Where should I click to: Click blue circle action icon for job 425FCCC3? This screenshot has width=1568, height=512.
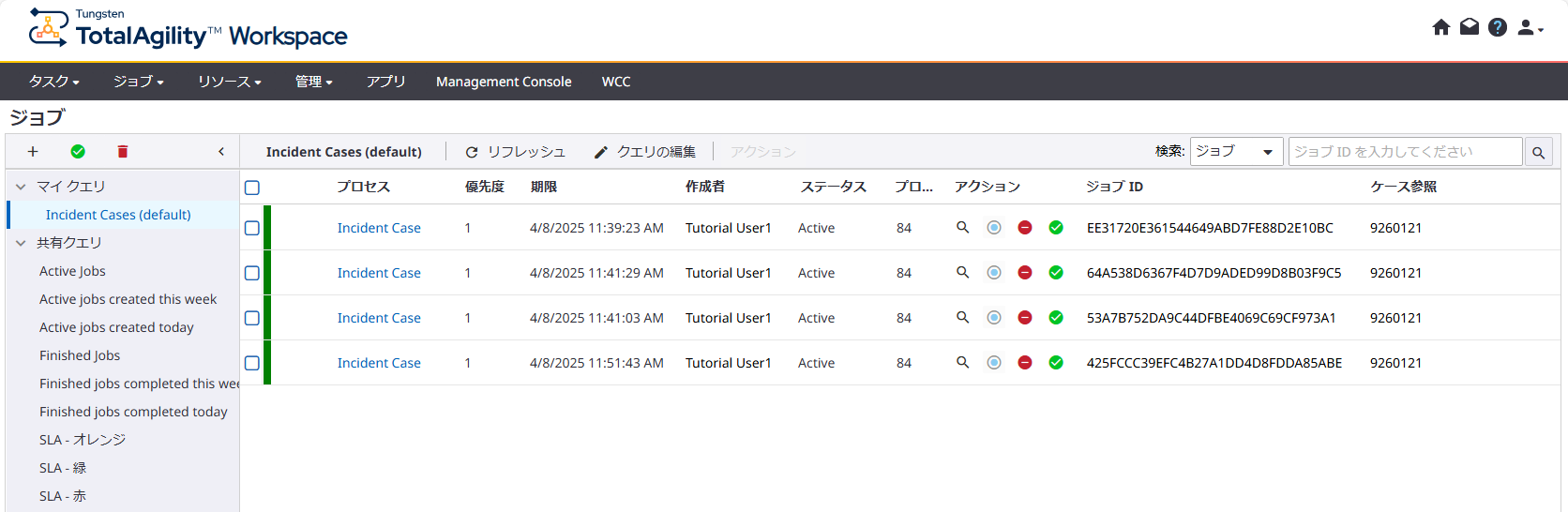pyautogui.click(x=994, y=362)
